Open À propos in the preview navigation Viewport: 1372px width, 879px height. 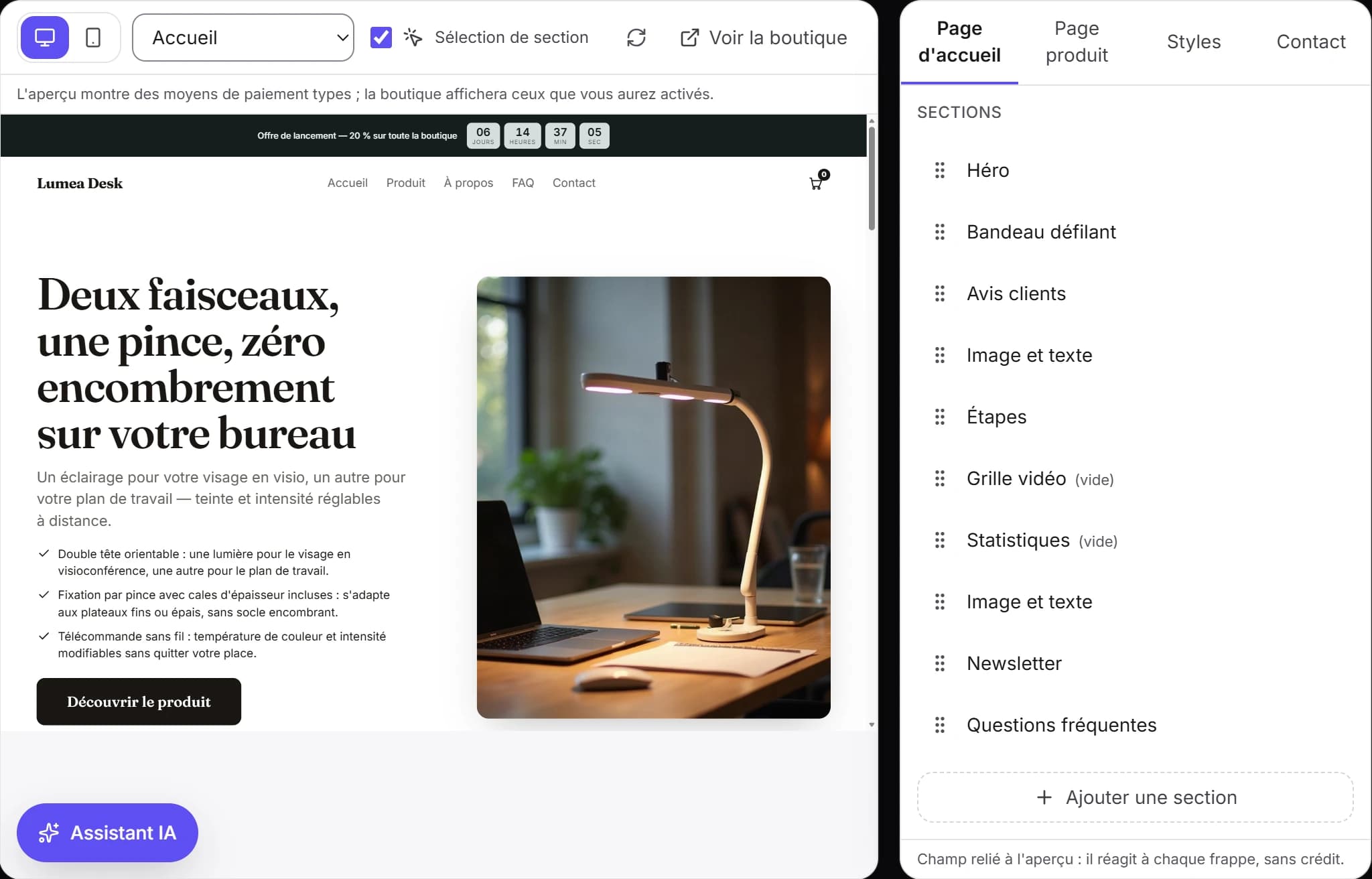click(x=468, y=183)
